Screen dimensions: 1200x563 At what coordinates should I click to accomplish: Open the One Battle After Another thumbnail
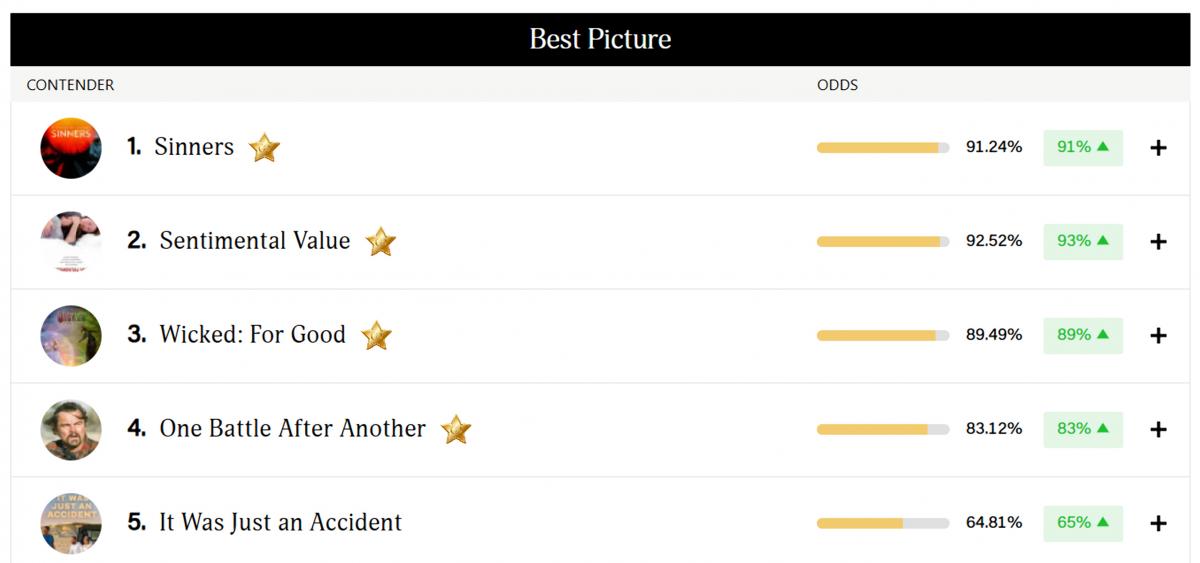pos(71,430)
